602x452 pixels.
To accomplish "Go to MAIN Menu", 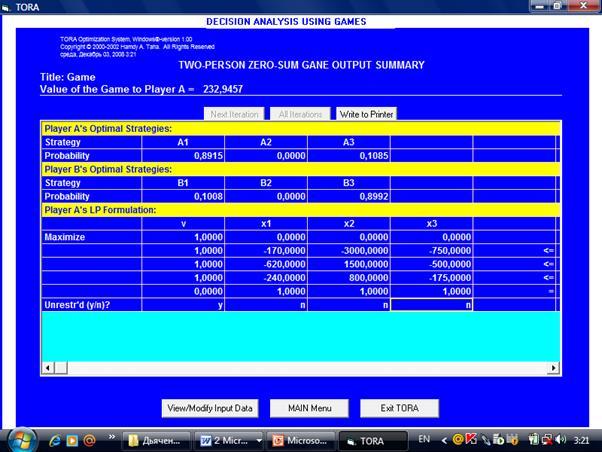I will coord(309,408).
